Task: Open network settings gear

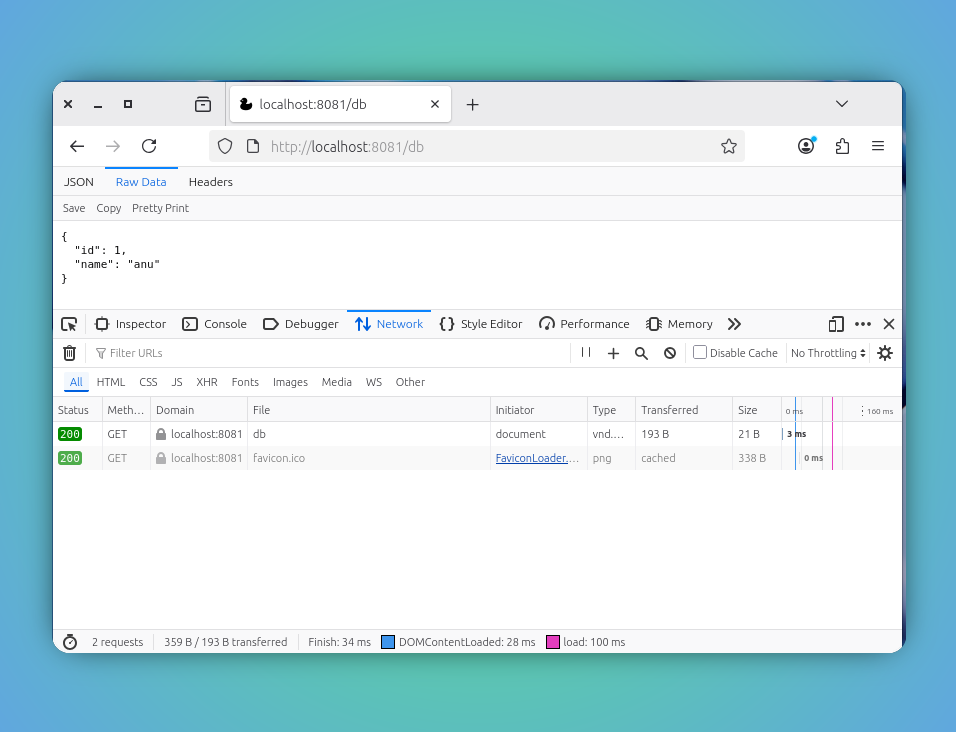Action: [885, 353]
